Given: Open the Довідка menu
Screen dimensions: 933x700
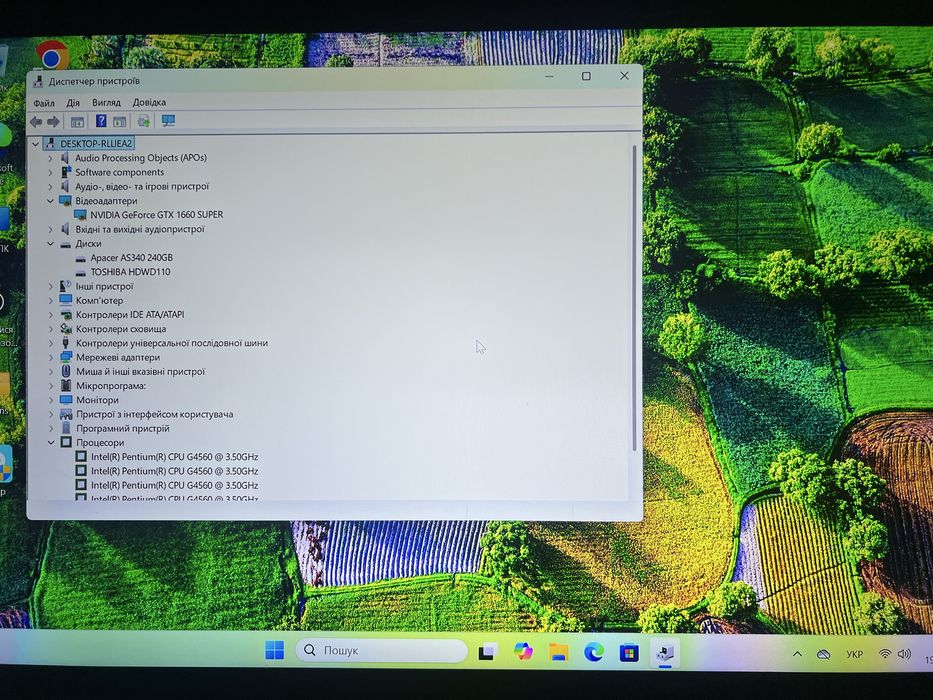Looking at the screenshot, I should 149,102.
